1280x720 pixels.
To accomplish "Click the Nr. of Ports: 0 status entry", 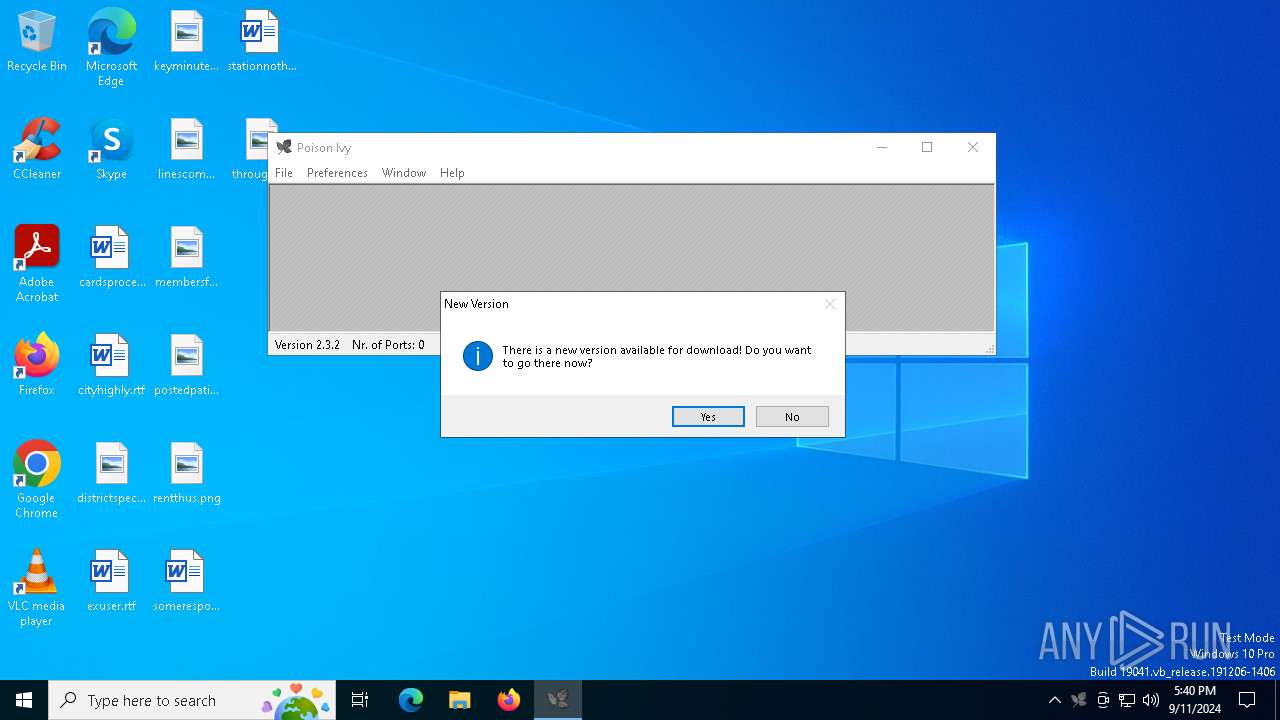I will click(x=388, y=345).
